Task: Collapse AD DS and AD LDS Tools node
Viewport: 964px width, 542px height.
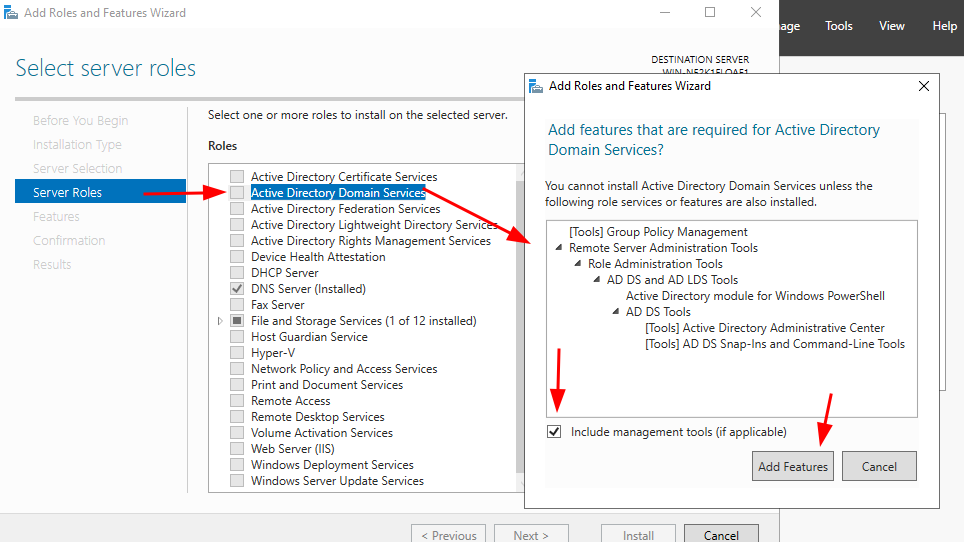Action: (597, 280)
